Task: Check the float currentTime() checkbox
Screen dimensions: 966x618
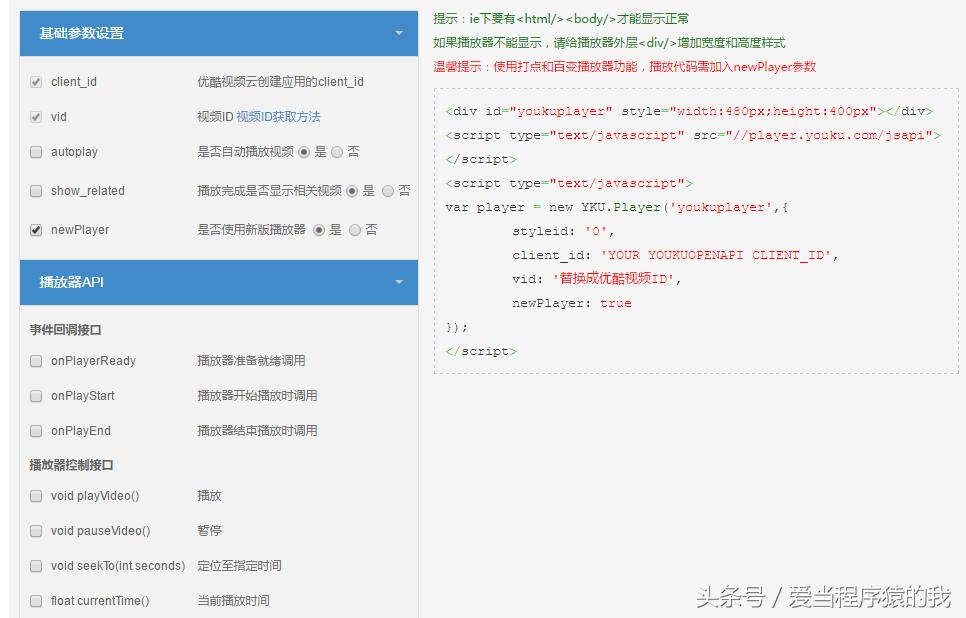Action: pos(36,601)
